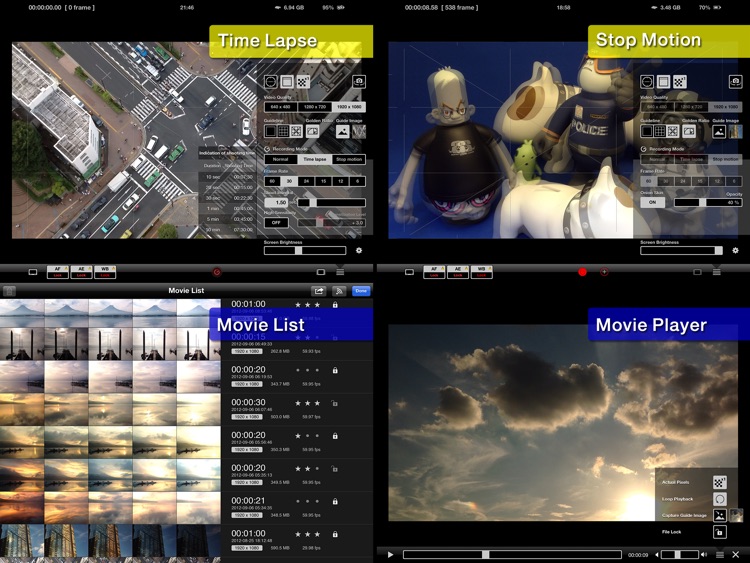The width and height of the screenshot is (750, 563).
Task: Tap aspect frame icon in Stop Motion panel
Action: (x=663, y=82)
